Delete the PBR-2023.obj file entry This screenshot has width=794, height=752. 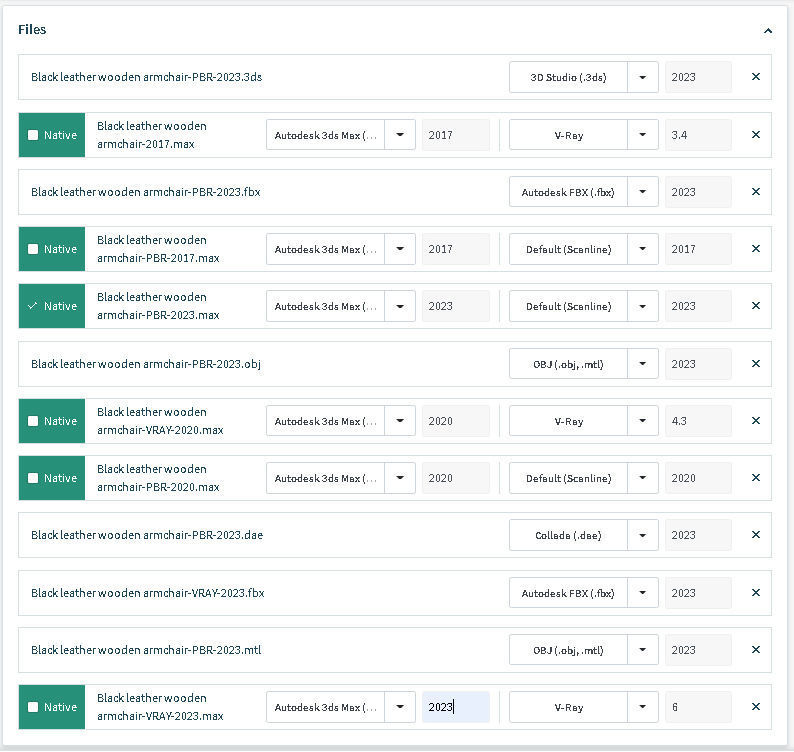coord(755,364)
